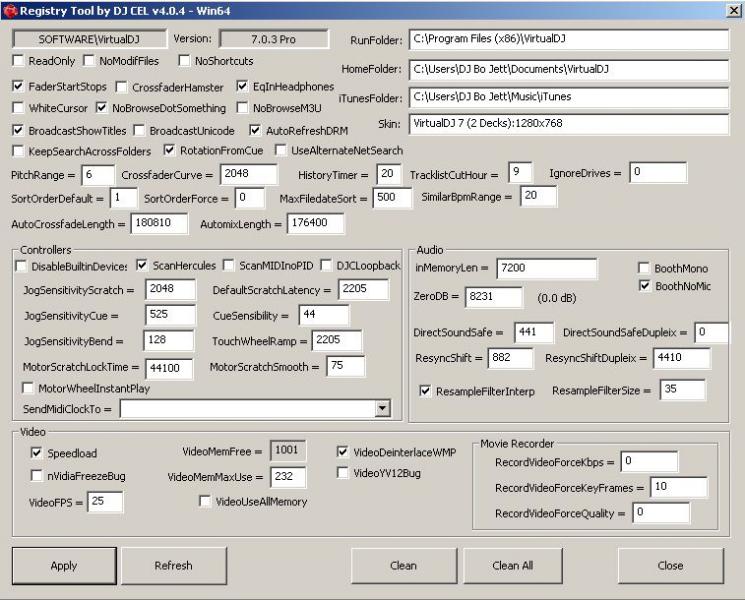This screenshot has width=745, height=600.
Task: Click the Refresh button
Action: coord(174,565)
